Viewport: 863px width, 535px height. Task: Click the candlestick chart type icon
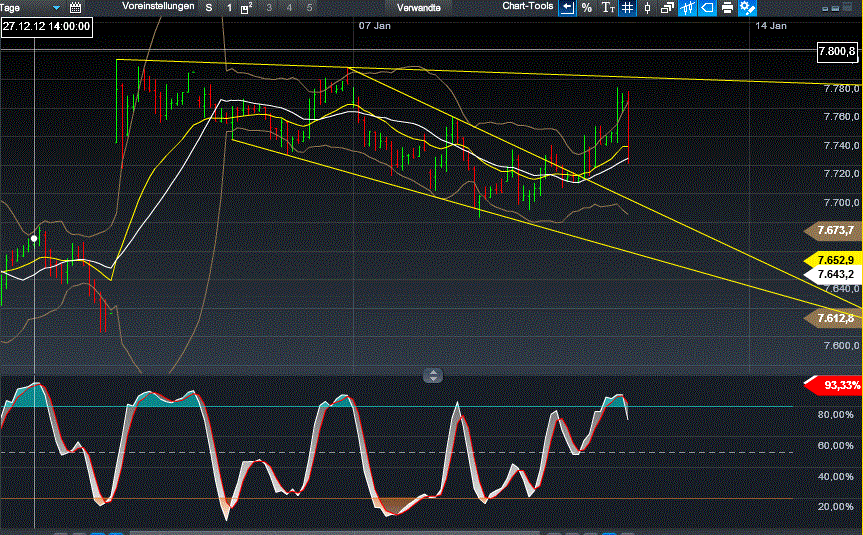pyautogui.click(x=647, y=7)
